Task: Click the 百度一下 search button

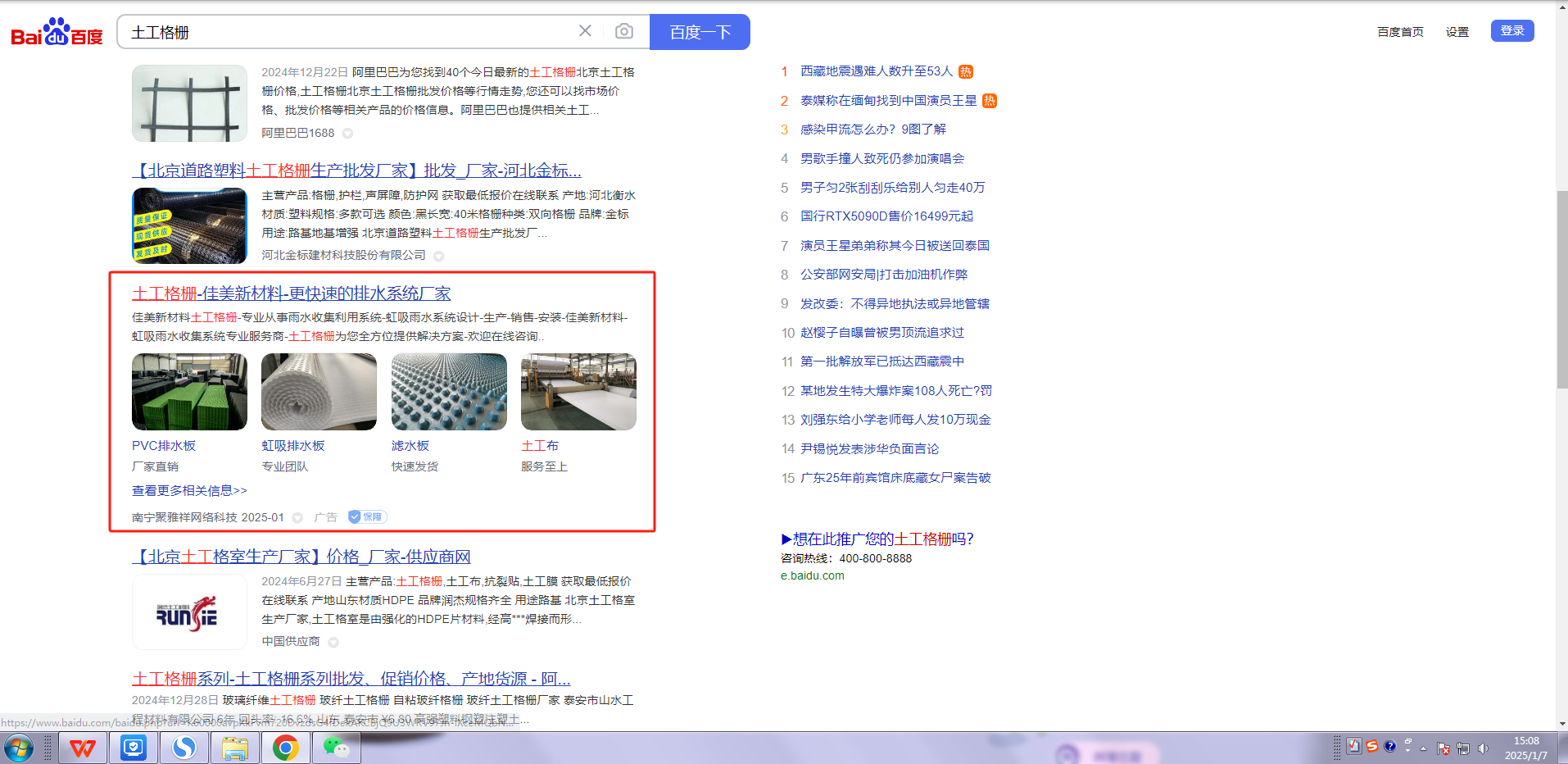Action: [x=700, y=32]
